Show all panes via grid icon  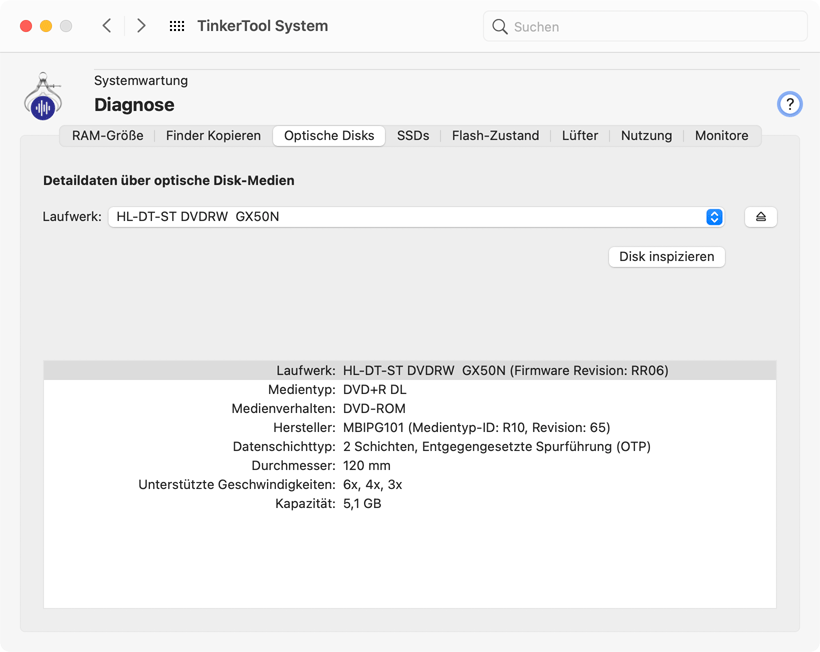(x=177, y=26)
